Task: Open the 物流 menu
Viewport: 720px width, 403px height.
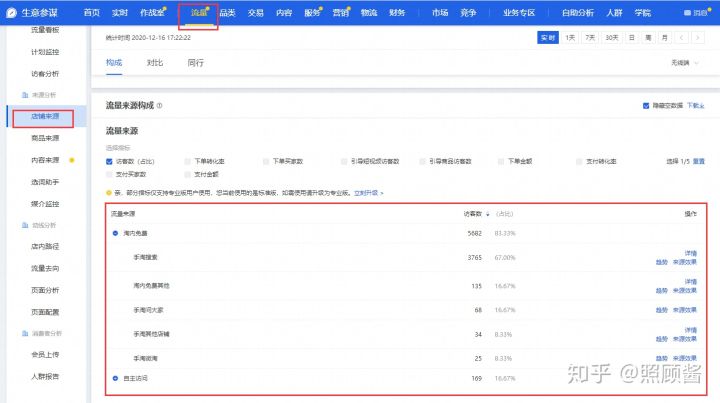Action: 369,13
